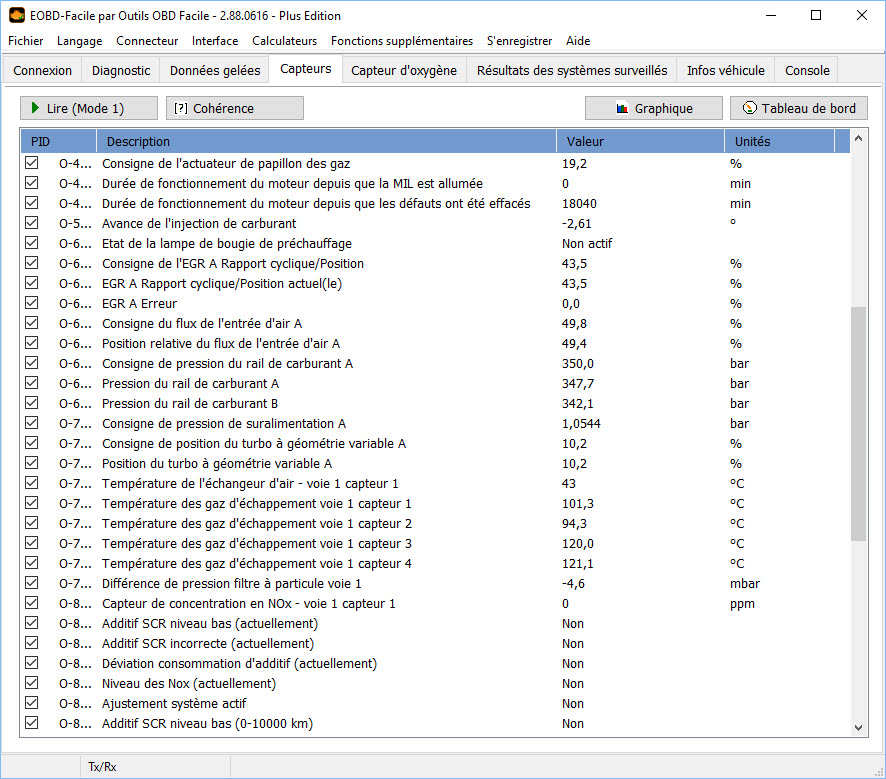Click the scroll up arrow in sensor list
The height and width of the screenshot is (779, 886).
[x=858, y=142]
